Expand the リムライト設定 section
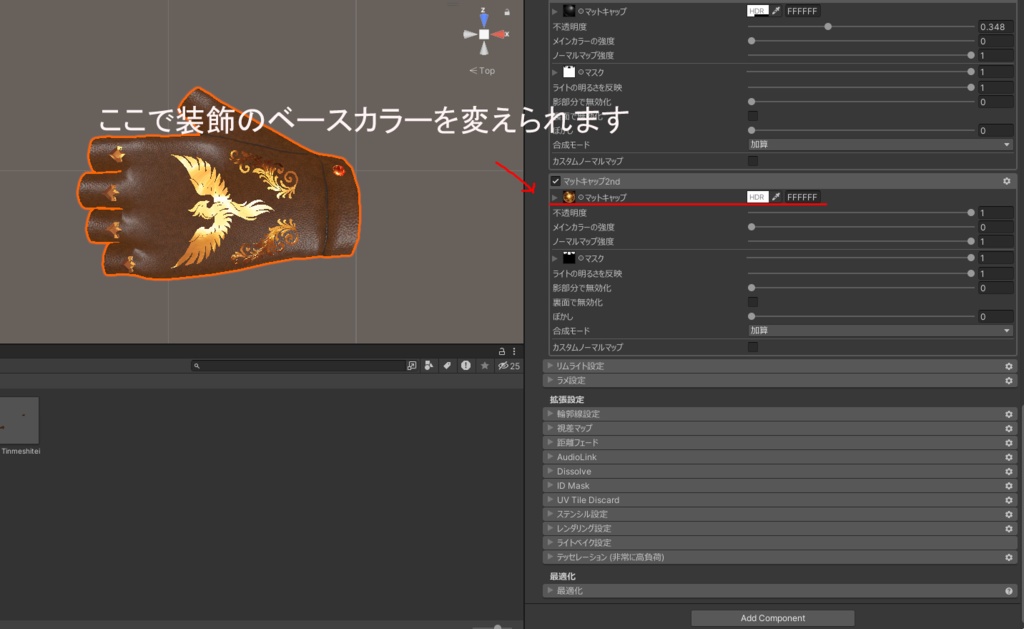The image size is (1024, 629). pos(551,366)
